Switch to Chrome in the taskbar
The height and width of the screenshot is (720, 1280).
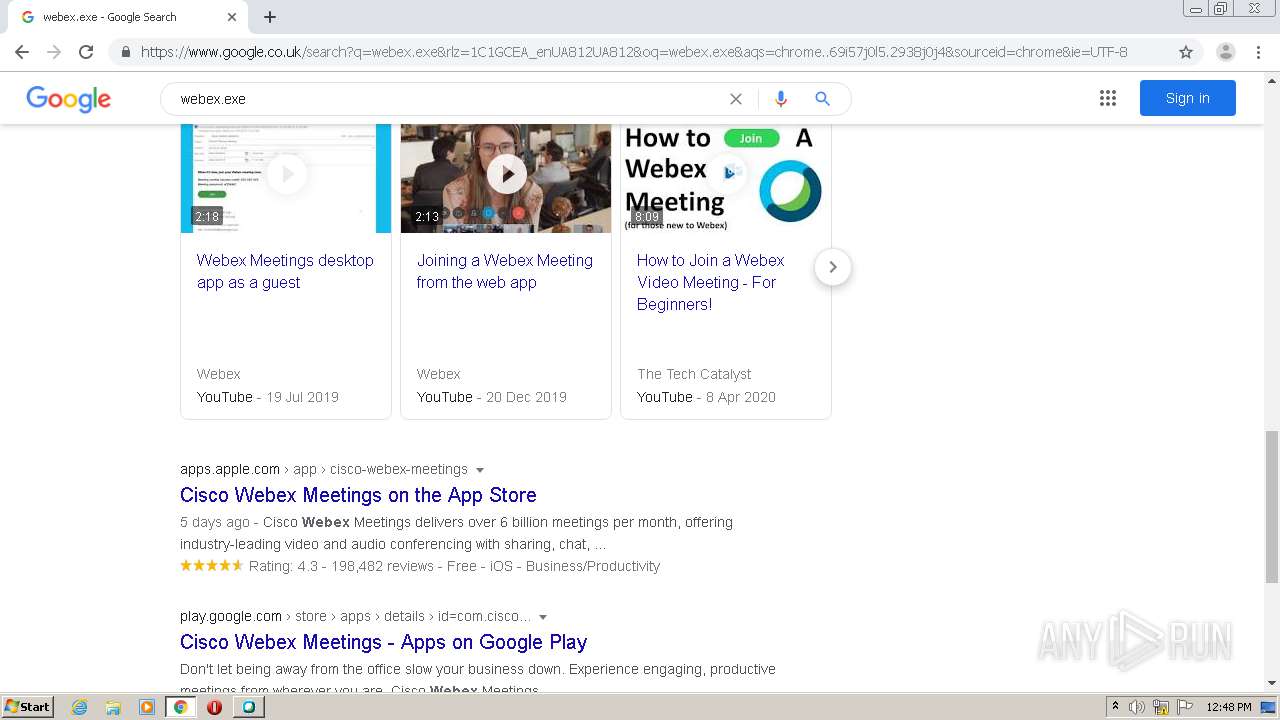181,707
